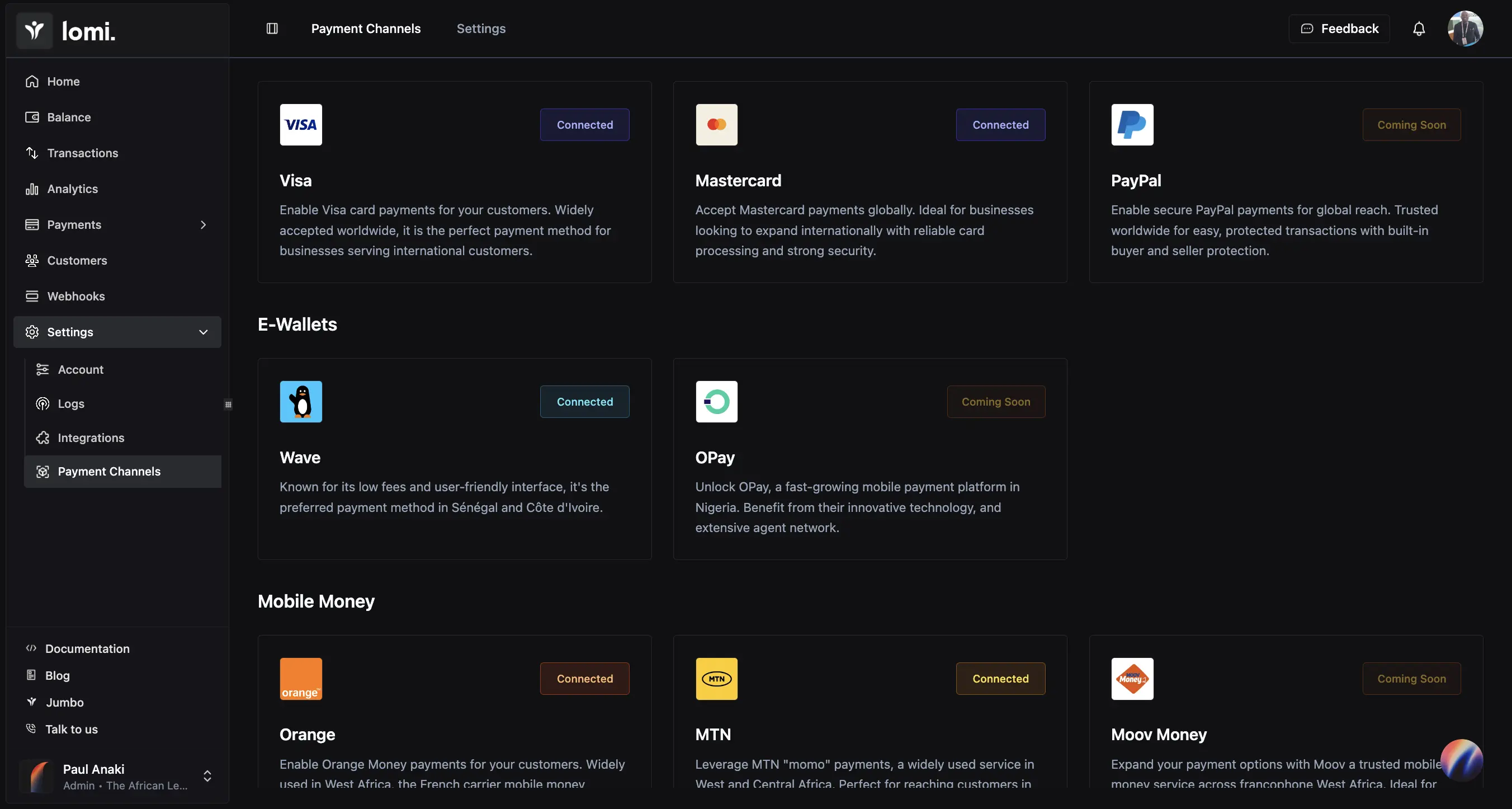This screenshot has width=1512, height=809.
Task: Click the OPay Coming Soon badge
Action: [x=995, y=402]
